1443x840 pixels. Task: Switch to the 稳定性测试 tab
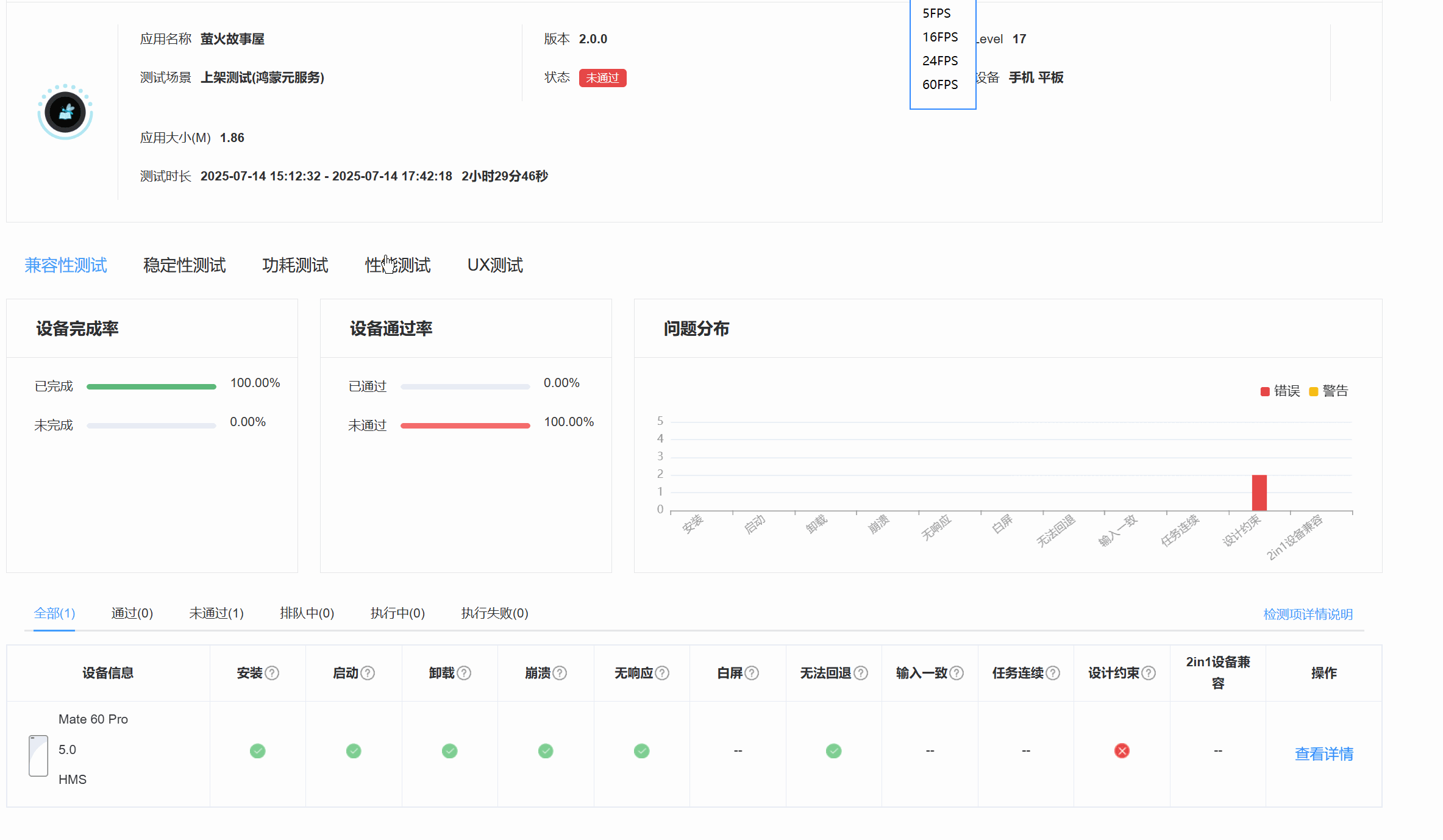point(184,265)
